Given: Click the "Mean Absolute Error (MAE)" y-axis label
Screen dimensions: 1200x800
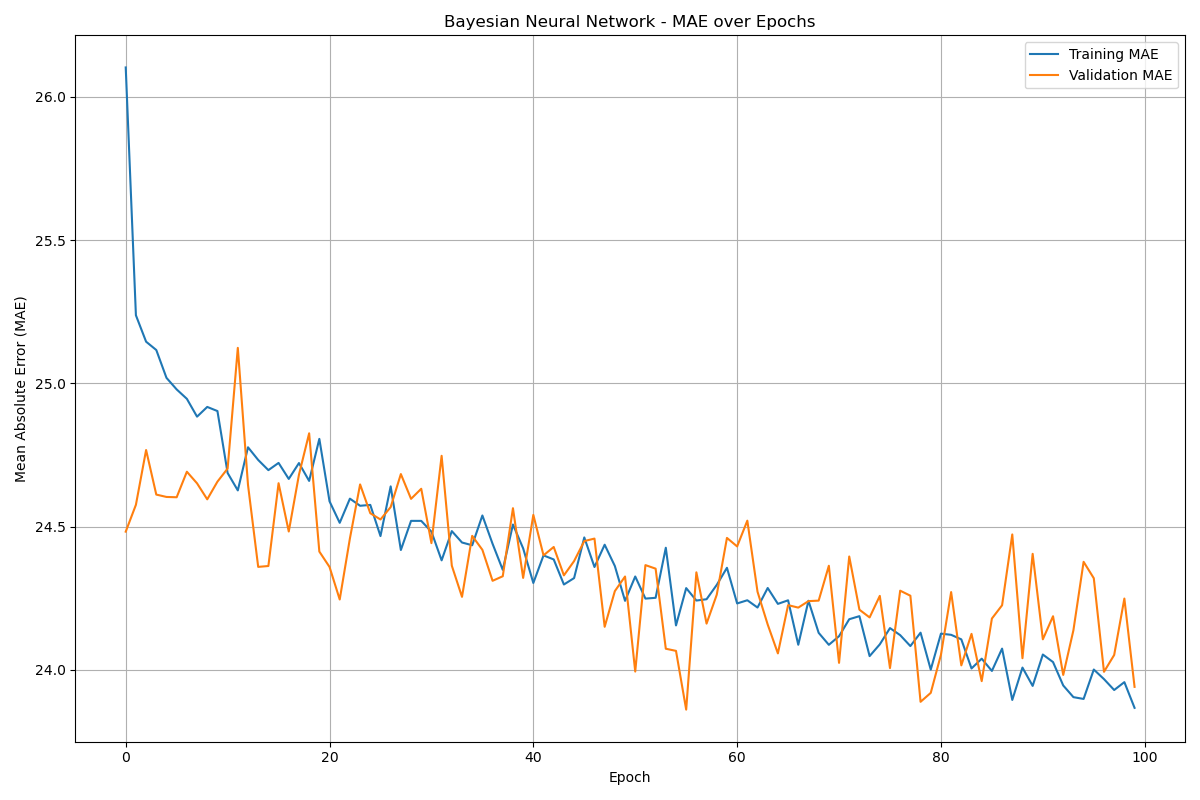Looking at the screenshot, I should 22,389.
